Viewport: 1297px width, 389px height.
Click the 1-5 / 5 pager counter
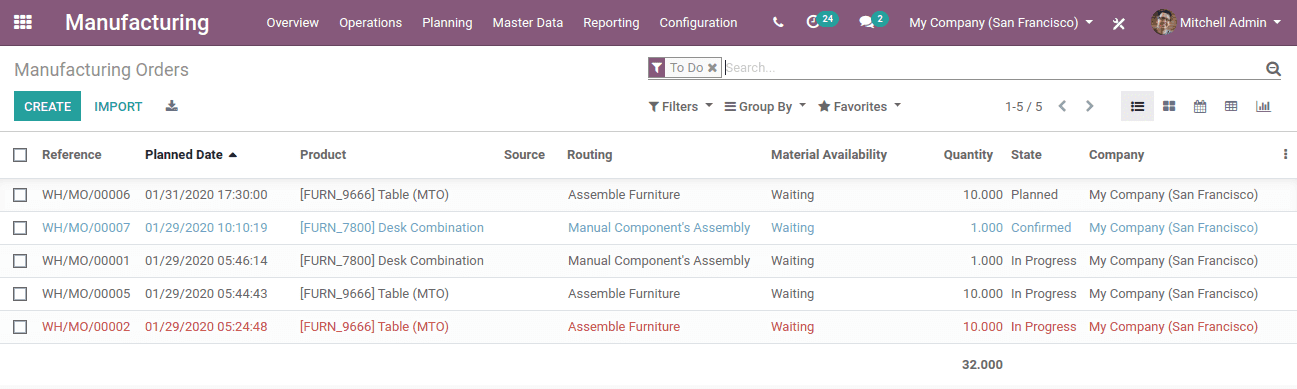point(1023,106)
